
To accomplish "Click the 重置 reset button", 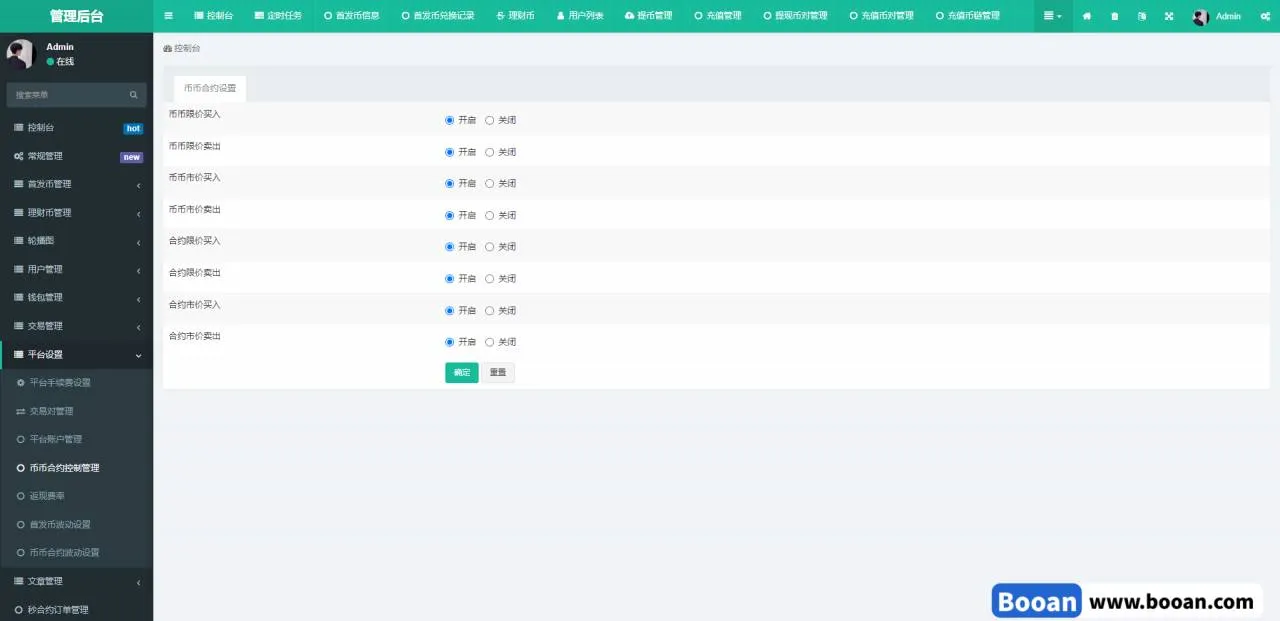I will (x=498, y=373).
